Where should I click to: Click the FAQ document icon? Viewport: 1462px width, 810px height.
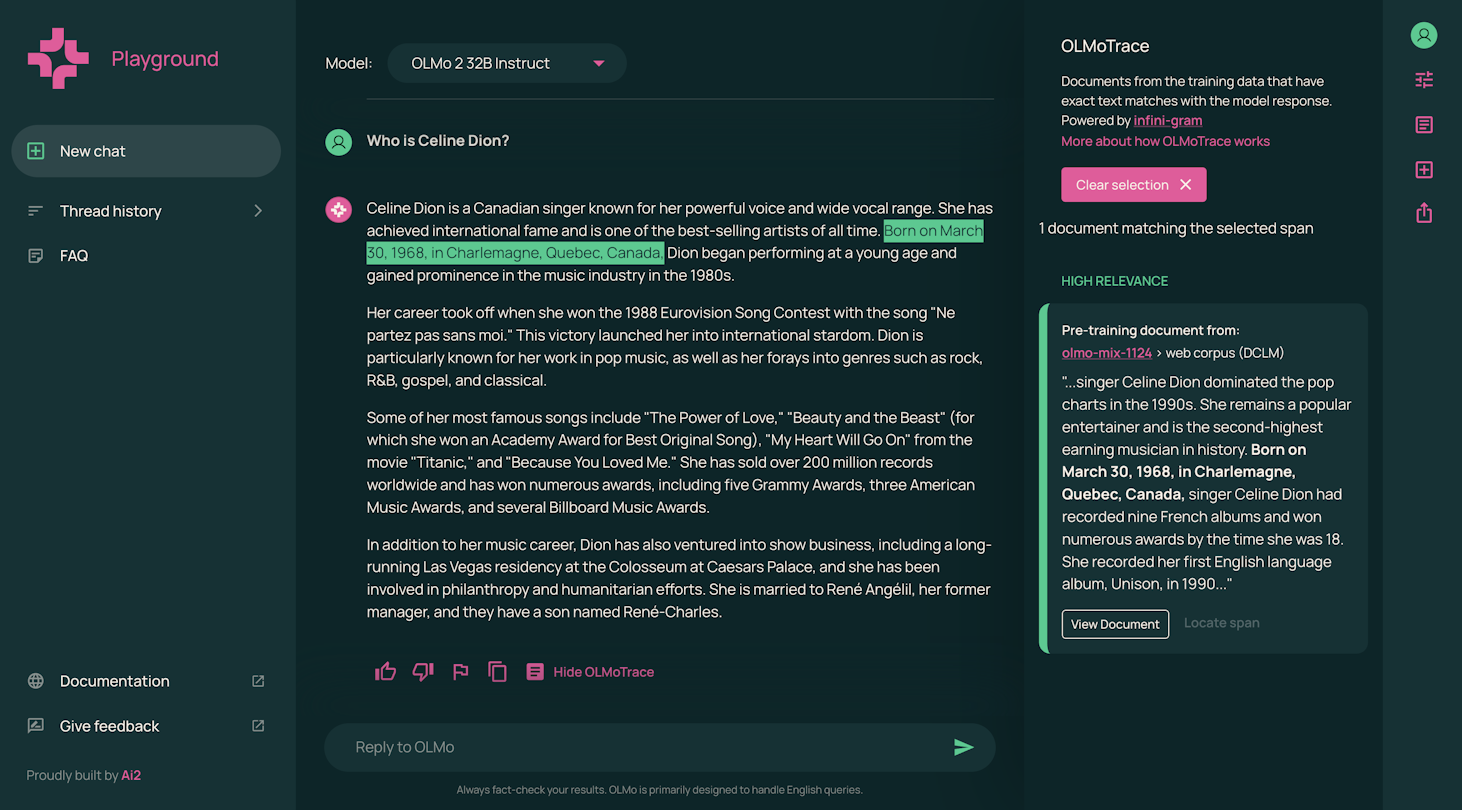tap(36, 256)
